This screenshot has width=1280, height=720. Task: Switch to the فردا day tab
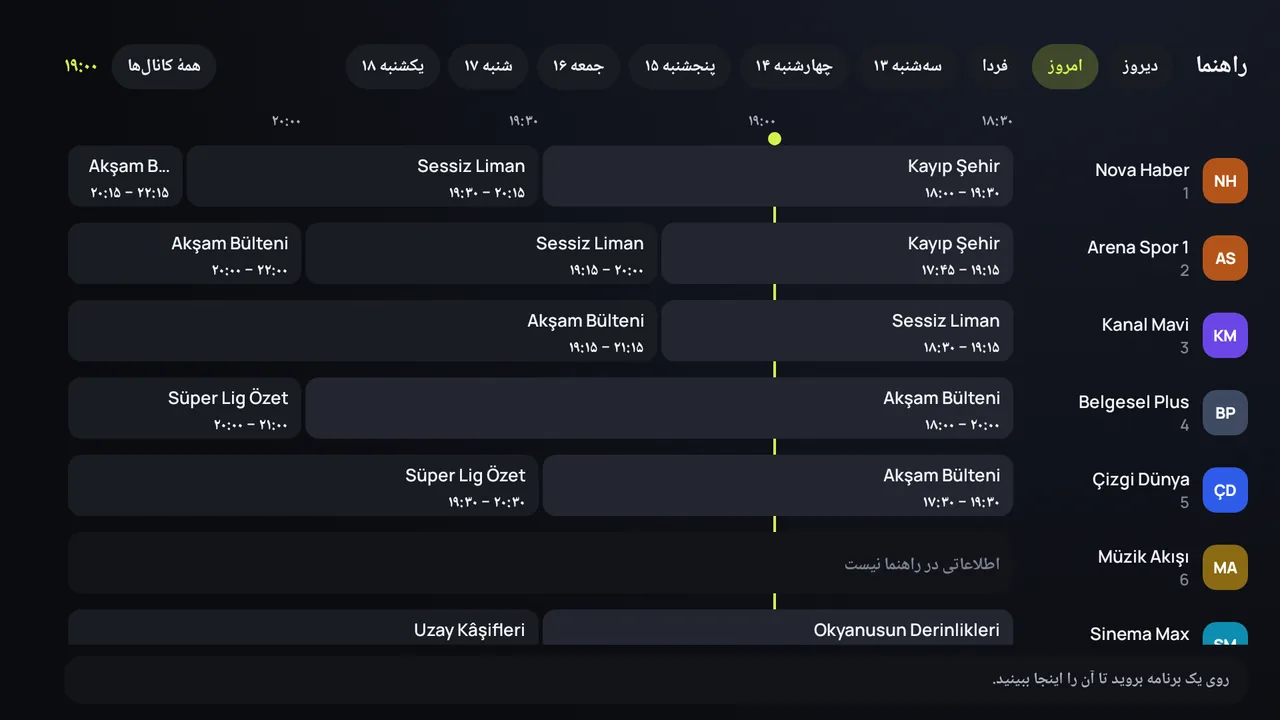[995, 66]
